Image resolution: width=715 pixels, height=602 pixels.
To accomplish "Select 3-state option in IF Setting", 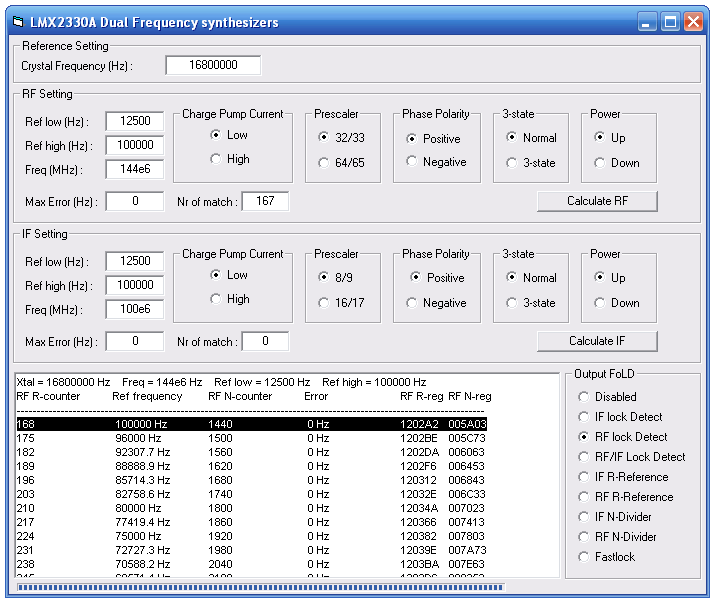I will pyautogui.click(x=531, y=303).
